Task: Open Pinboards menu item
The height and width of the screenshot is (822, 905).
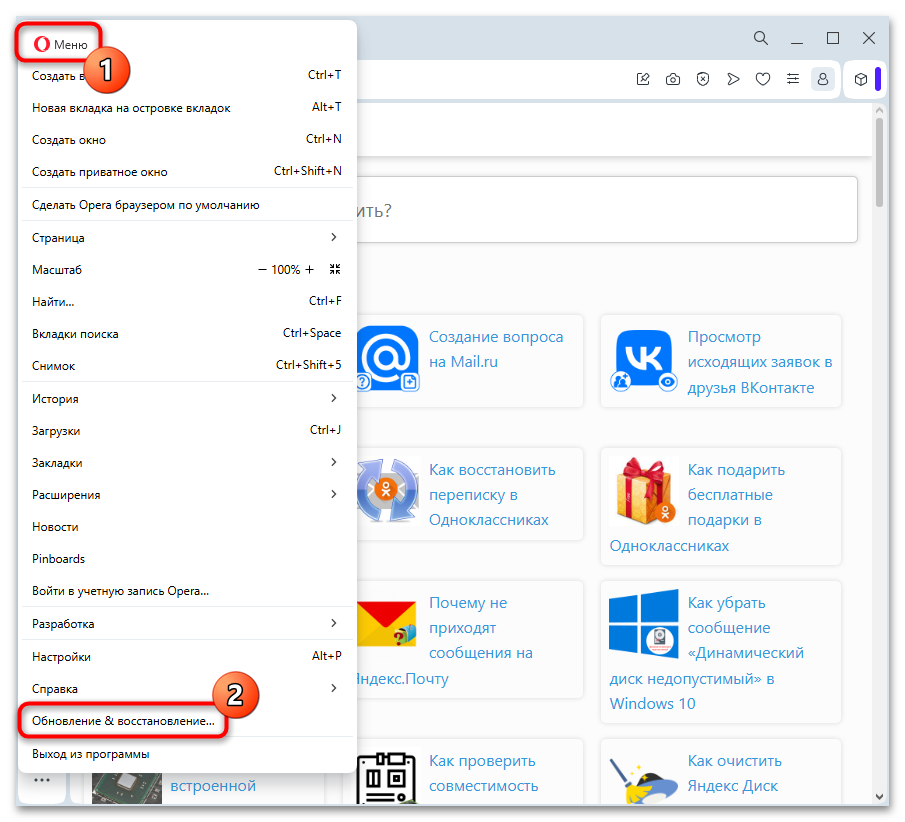Action: pyautogui.click(x=187, y=559)
